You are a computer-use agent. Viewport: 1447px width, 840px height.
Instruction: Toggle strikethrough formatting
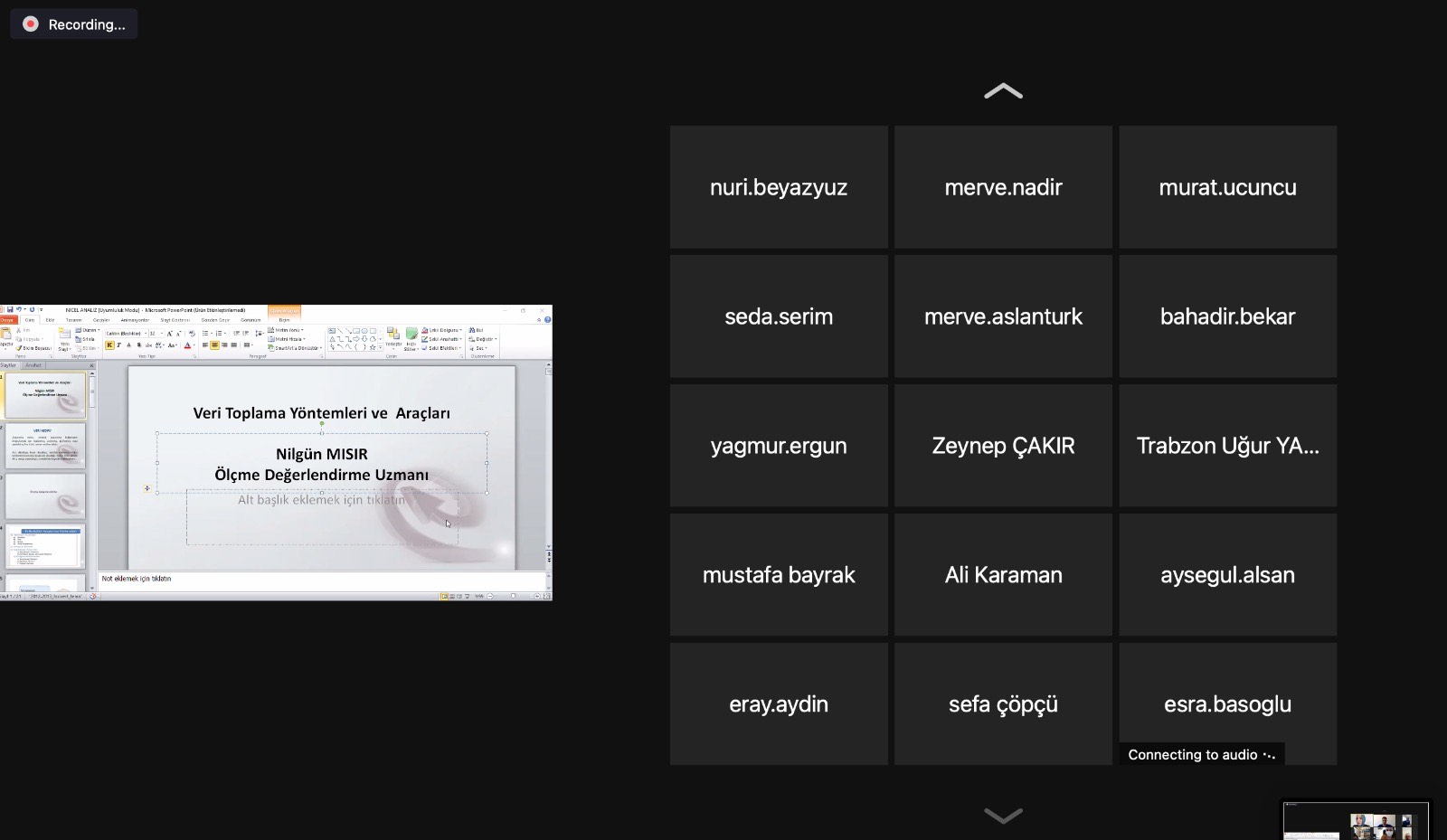148,344
